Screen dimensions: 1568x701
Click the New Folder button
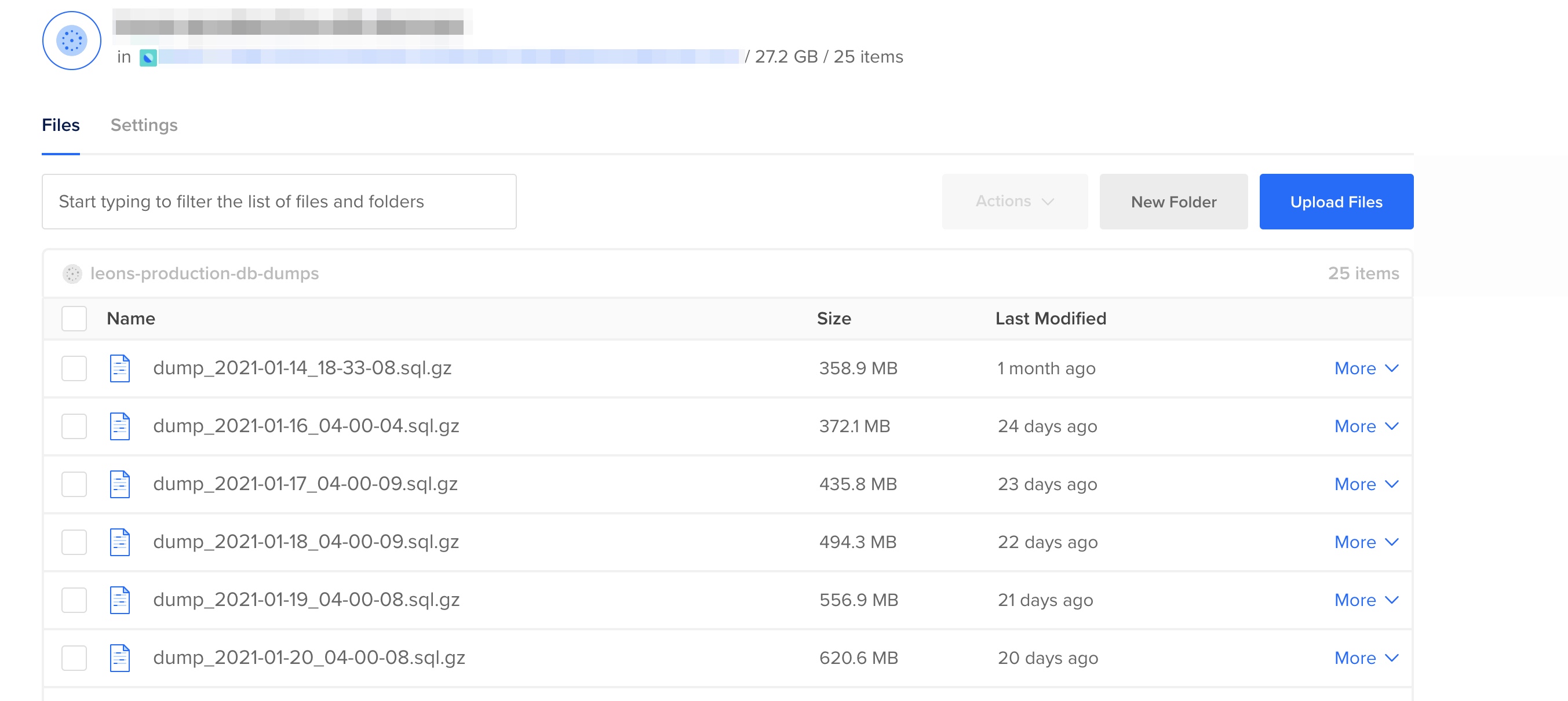pyautogui.click(x=1173, y=202)
